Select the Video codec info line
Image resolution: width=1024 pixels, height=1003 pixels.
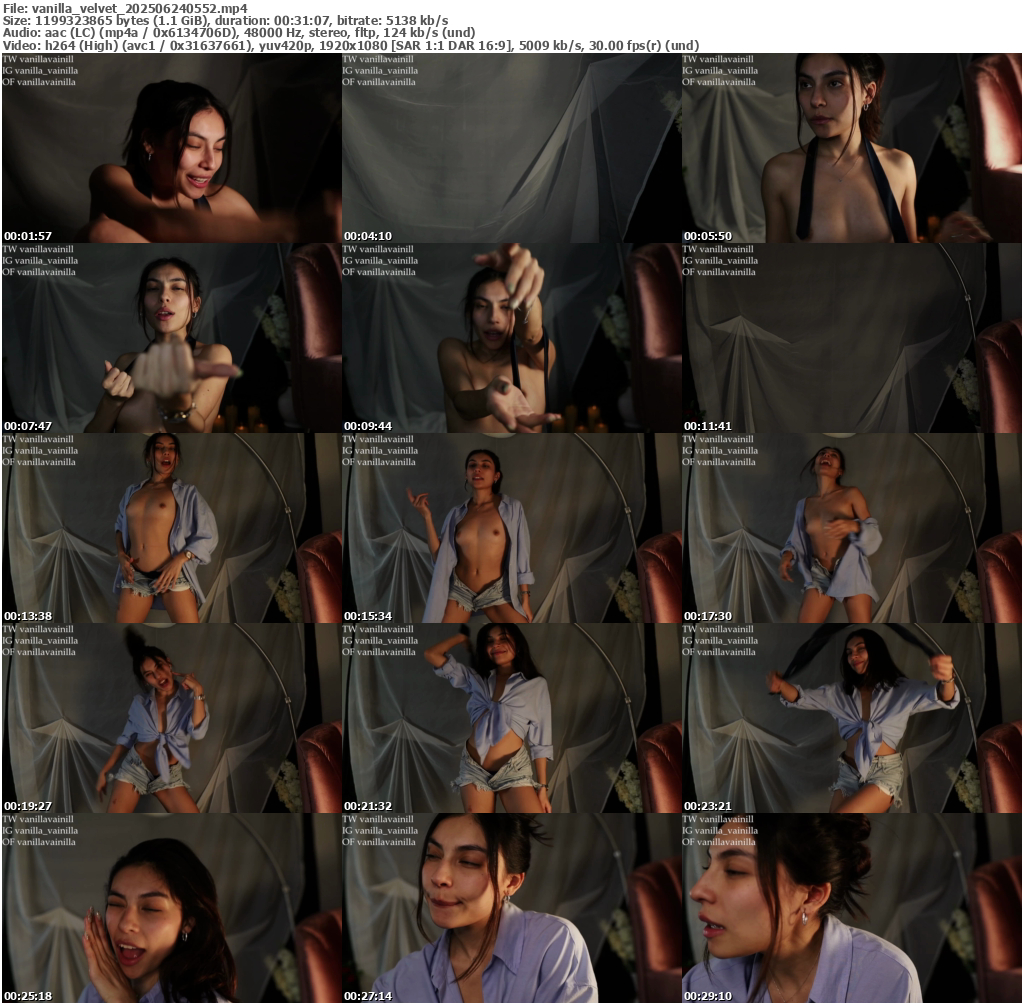(350, 45)
